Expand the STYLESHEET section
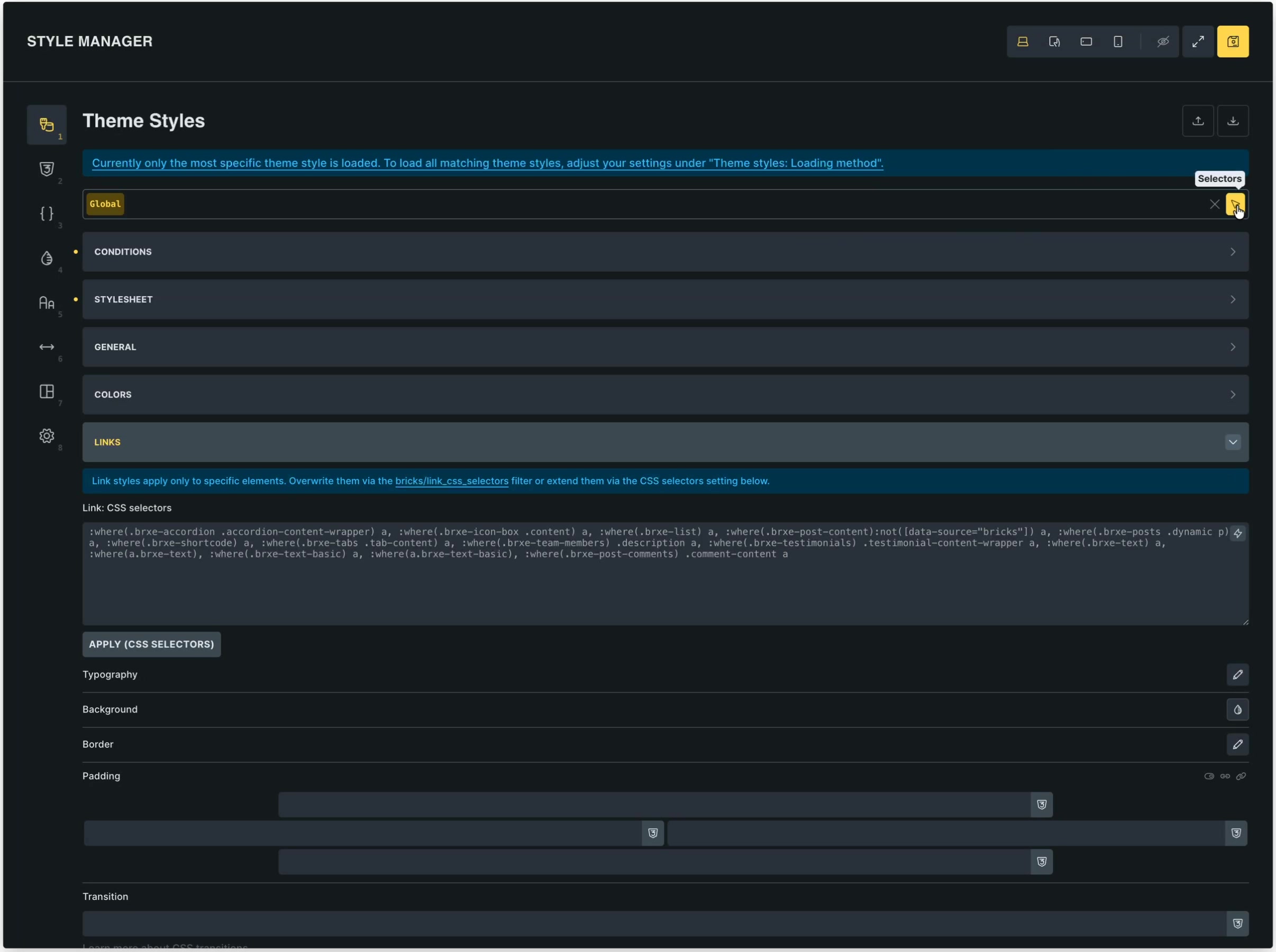 coord(666,300)
